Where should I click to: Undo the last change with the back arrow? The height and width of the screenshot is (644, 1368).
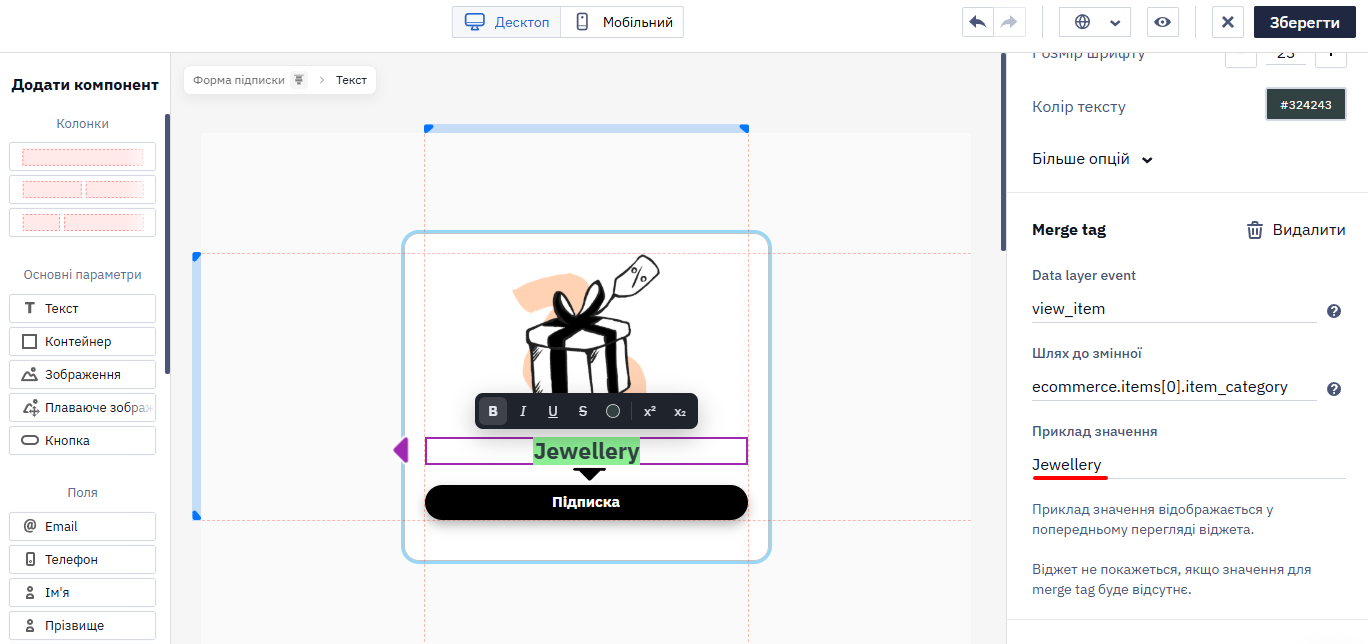978,22
